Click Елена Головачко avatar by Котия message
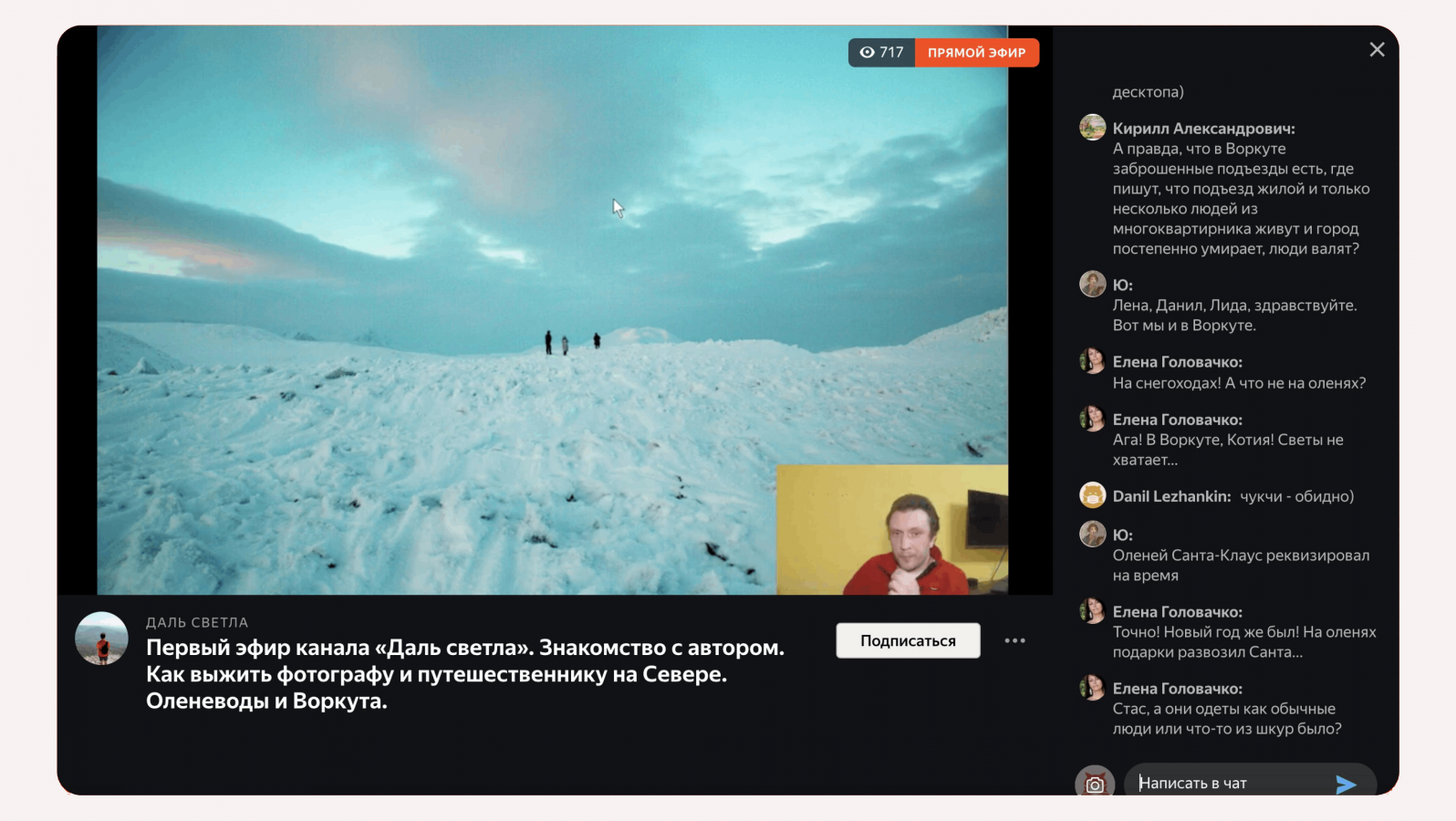1456x821 pixels. [x=1092, y=418]
